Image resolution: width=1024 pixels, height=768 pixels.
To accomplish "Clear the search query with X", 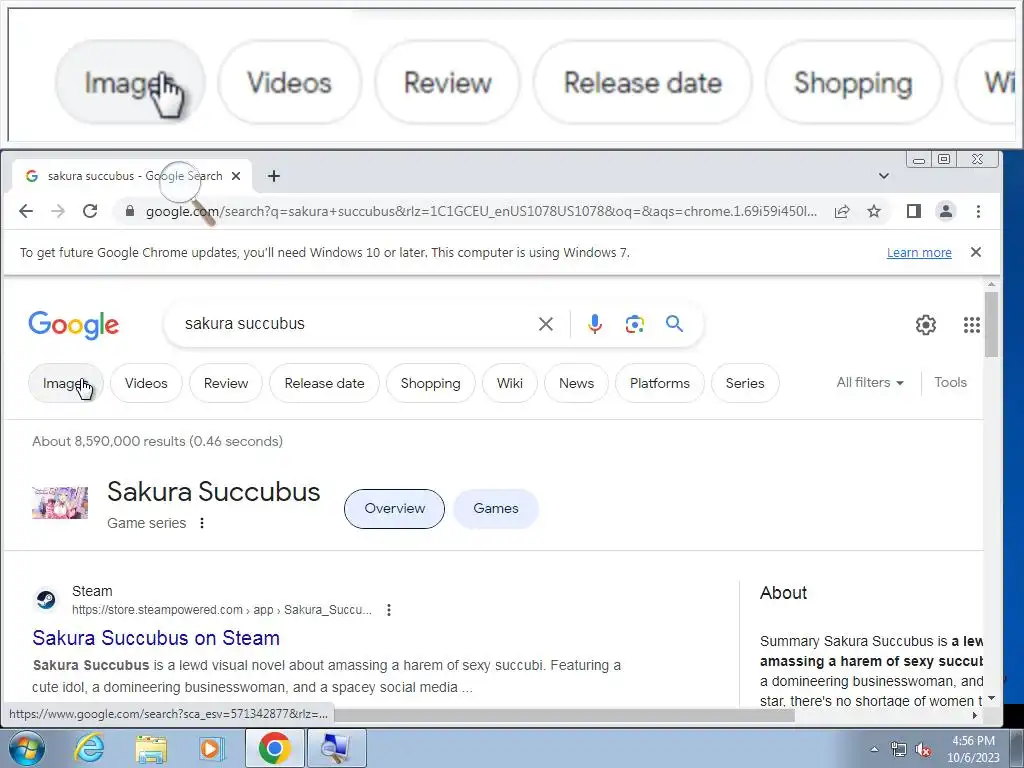I will [546, 324].
